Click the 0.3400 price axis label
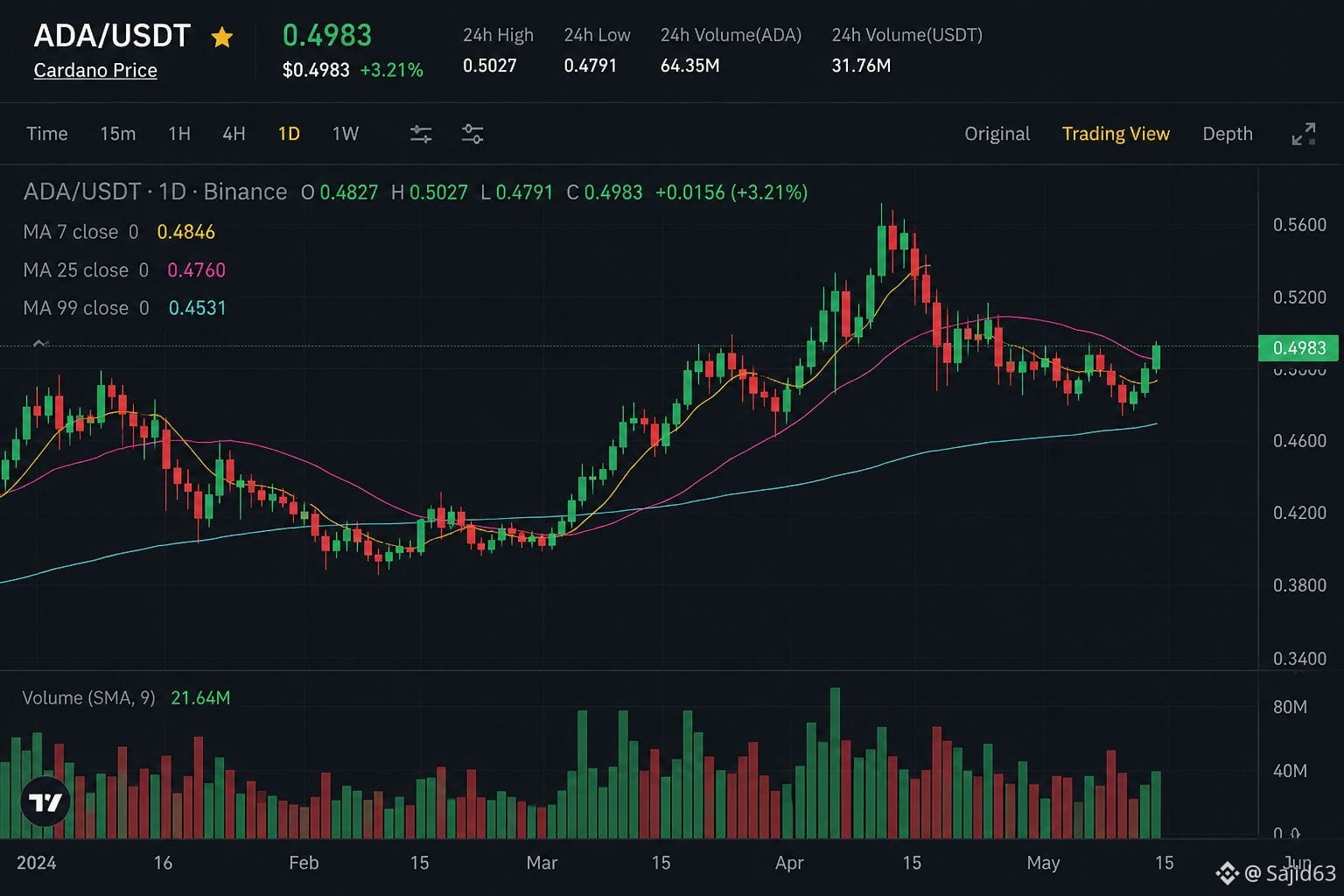1344x896 pixels. coord(1299,659)
